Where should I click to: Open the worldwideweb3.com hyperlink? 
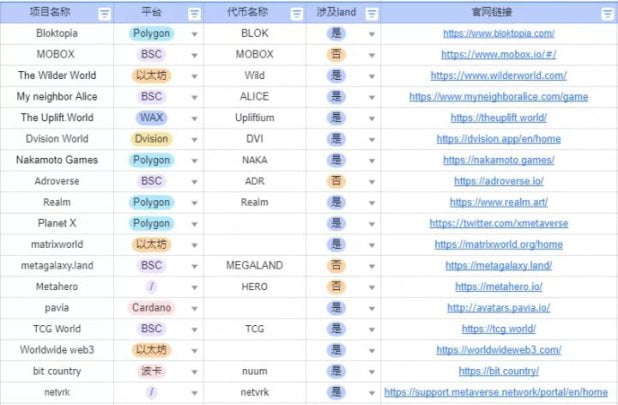click(498, 350)
